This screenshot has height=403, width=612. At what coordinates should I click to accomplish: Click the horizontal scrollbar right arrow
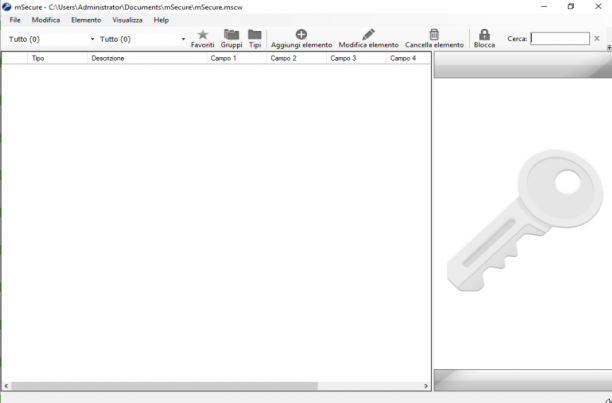426,386
